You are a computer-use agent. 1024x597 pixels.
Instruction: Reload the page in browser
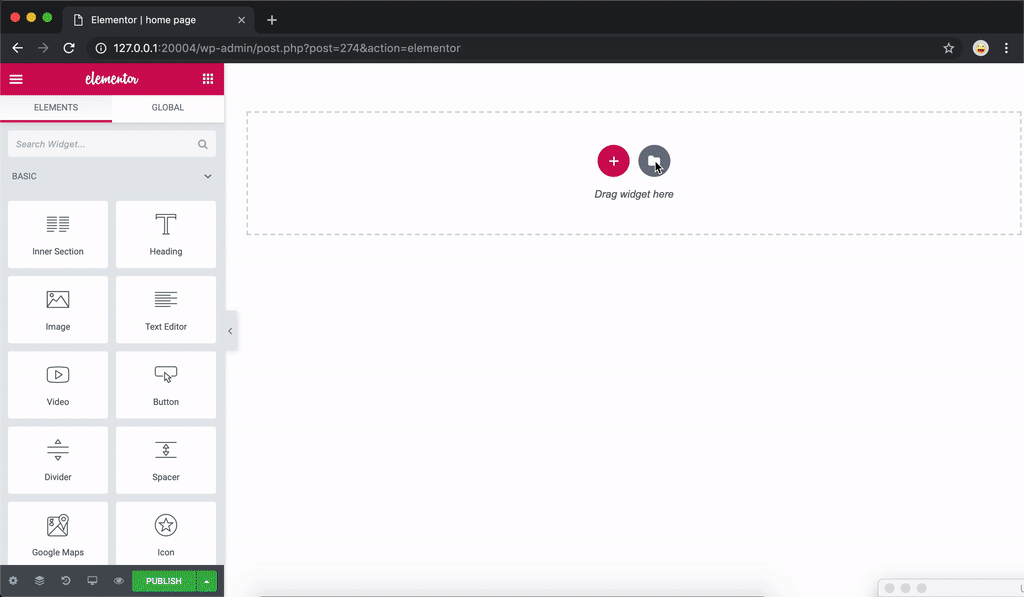[69, 48]
